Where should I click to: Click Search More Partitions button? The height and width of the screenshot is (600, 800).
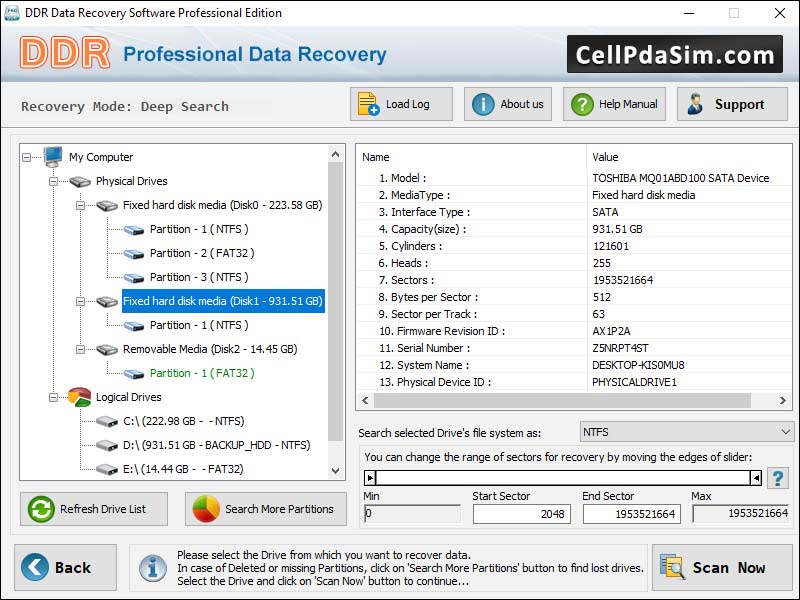(265, 509)
